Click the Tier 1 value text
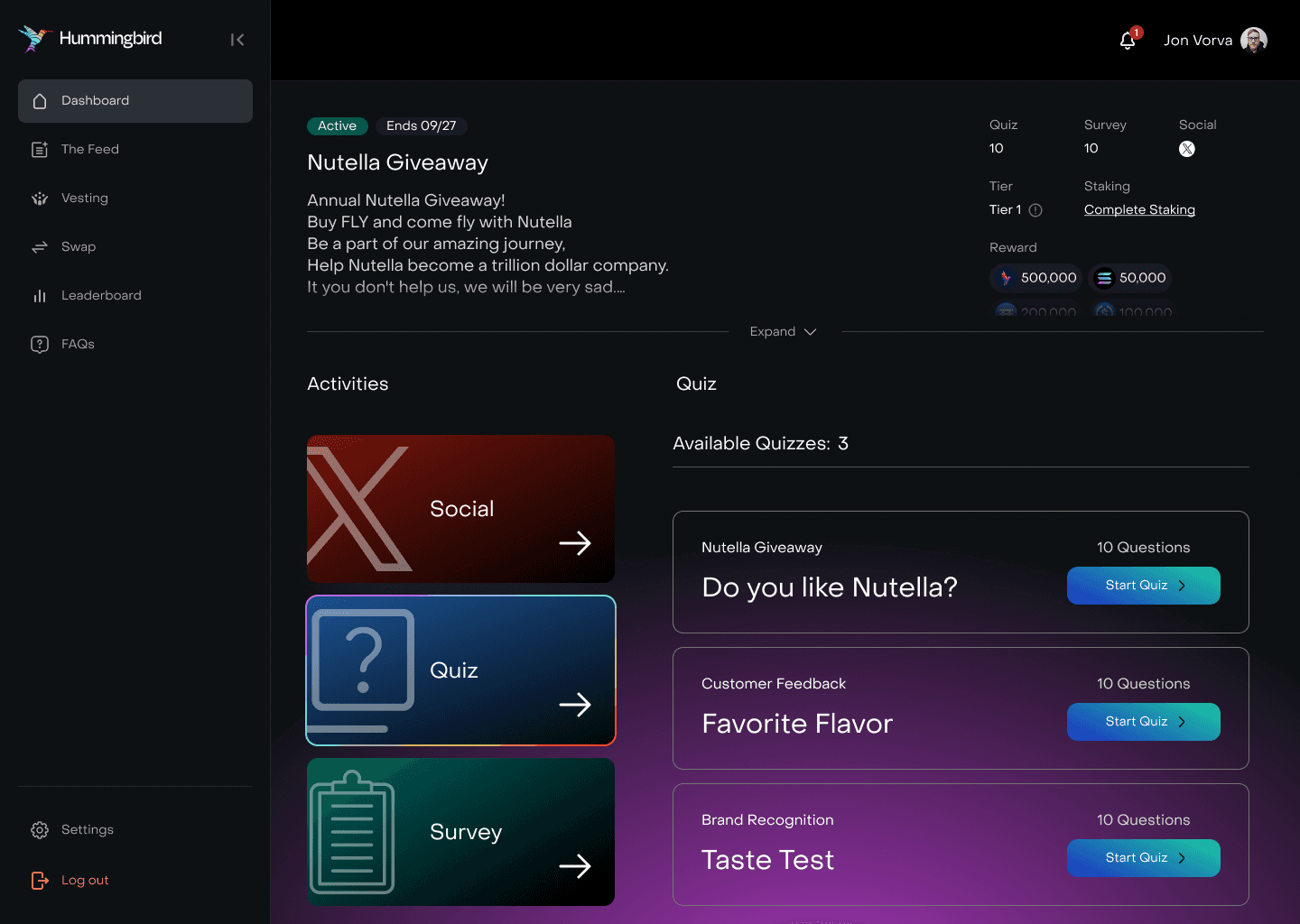Viewport: 1300px width, 924px height. tap(1006, 210)
